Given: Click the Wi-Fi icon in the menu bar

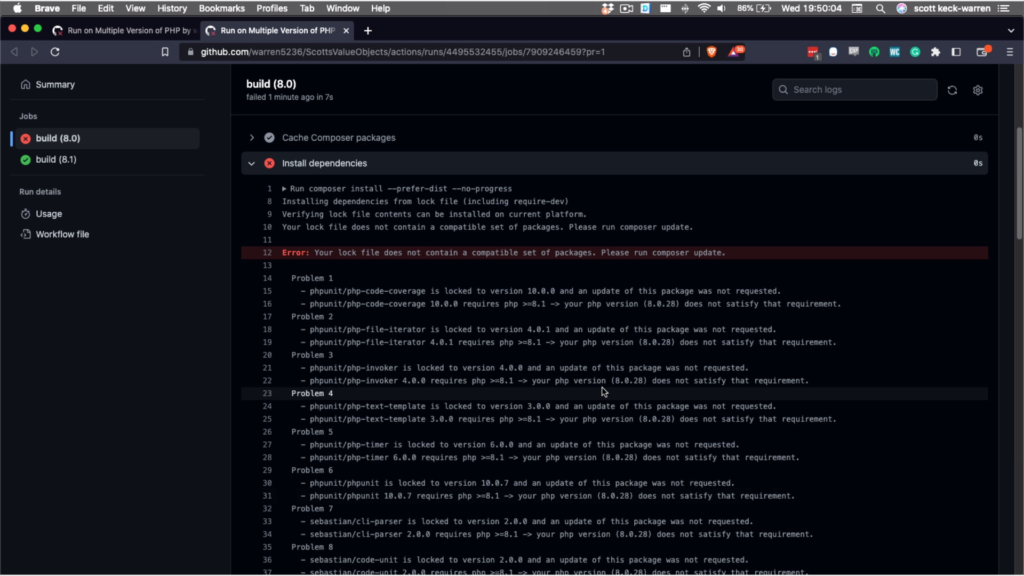Looking at the screenshot, I should click(x=692, y=8).
